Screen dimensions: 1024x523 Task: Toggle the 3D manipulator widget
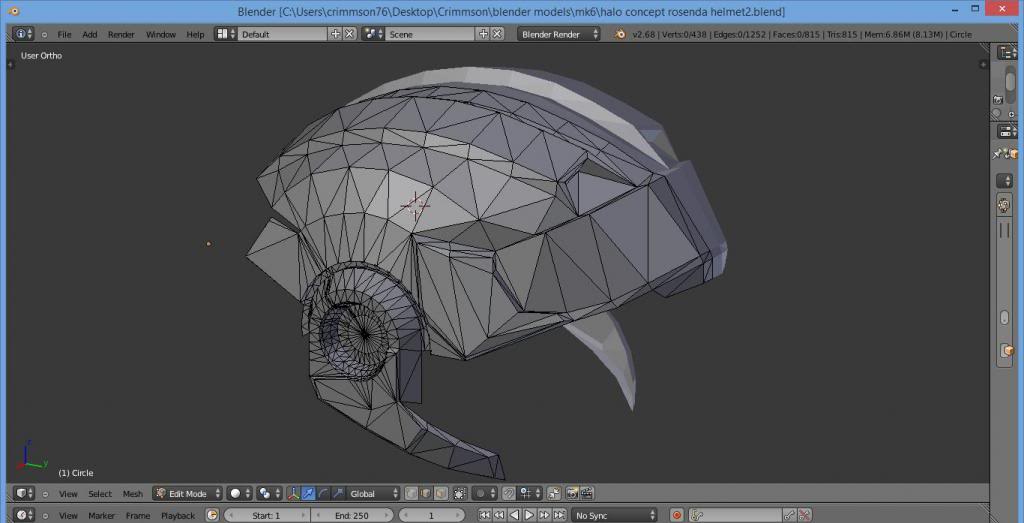(x=293, y=494)
